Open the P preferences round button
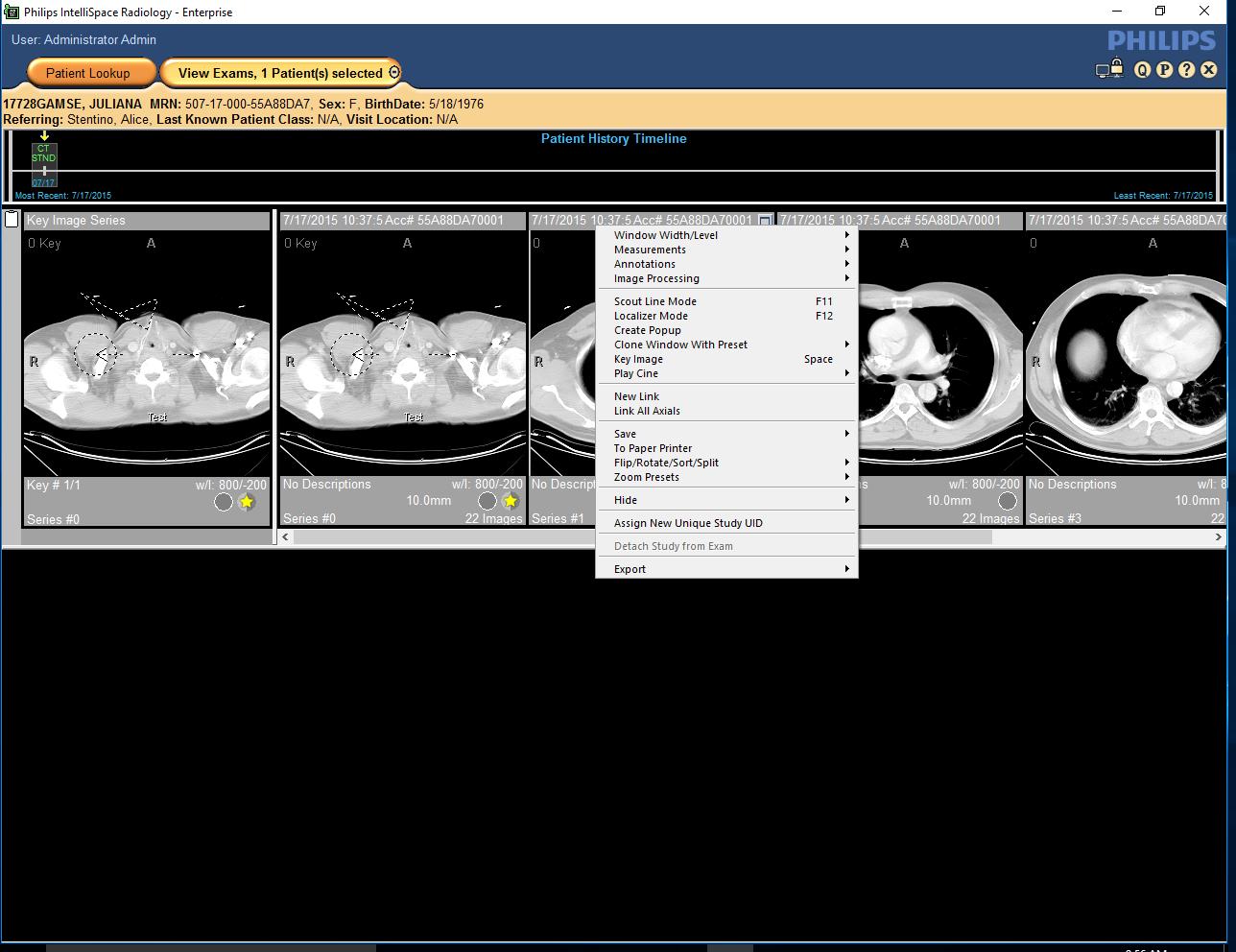Screen dimensions: 1236x952 click(1164, 70)
